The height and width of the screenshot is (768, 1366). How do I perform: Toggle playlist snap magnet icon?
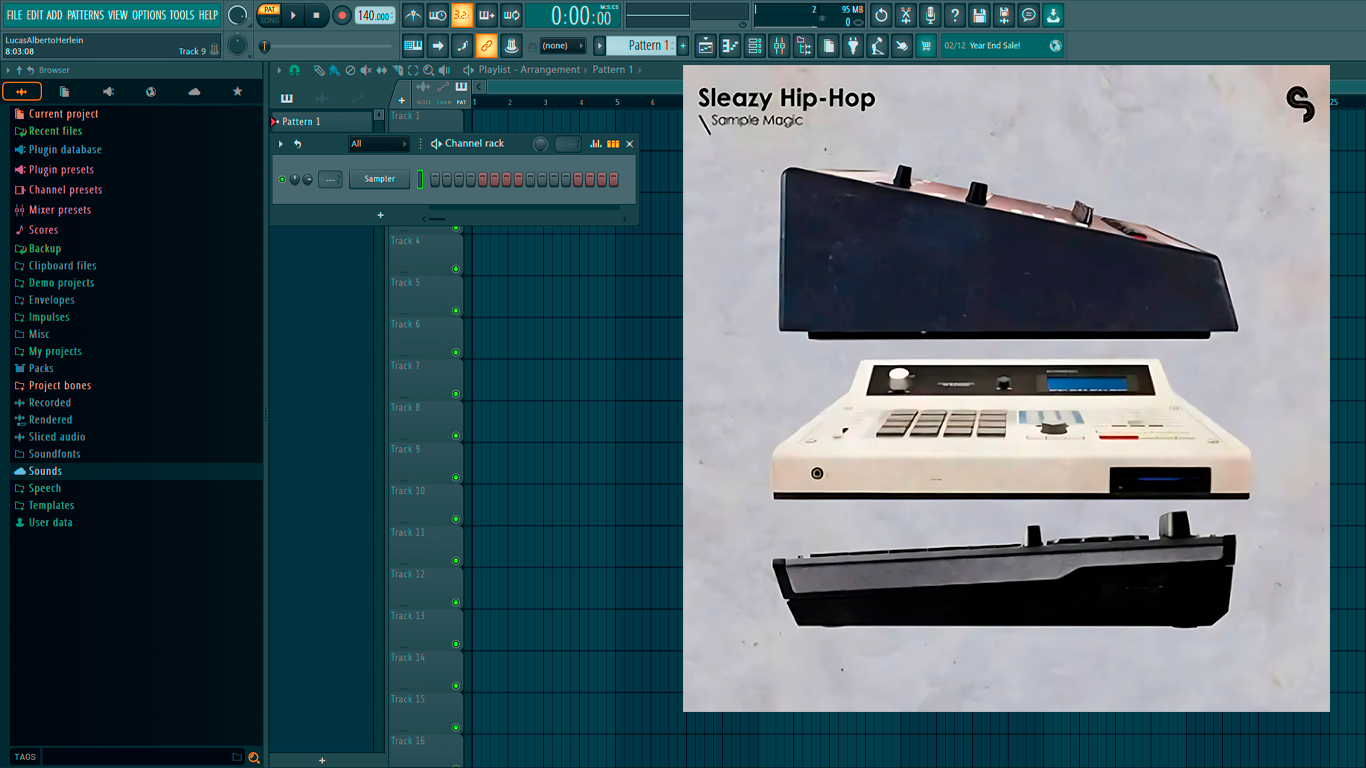294,70
